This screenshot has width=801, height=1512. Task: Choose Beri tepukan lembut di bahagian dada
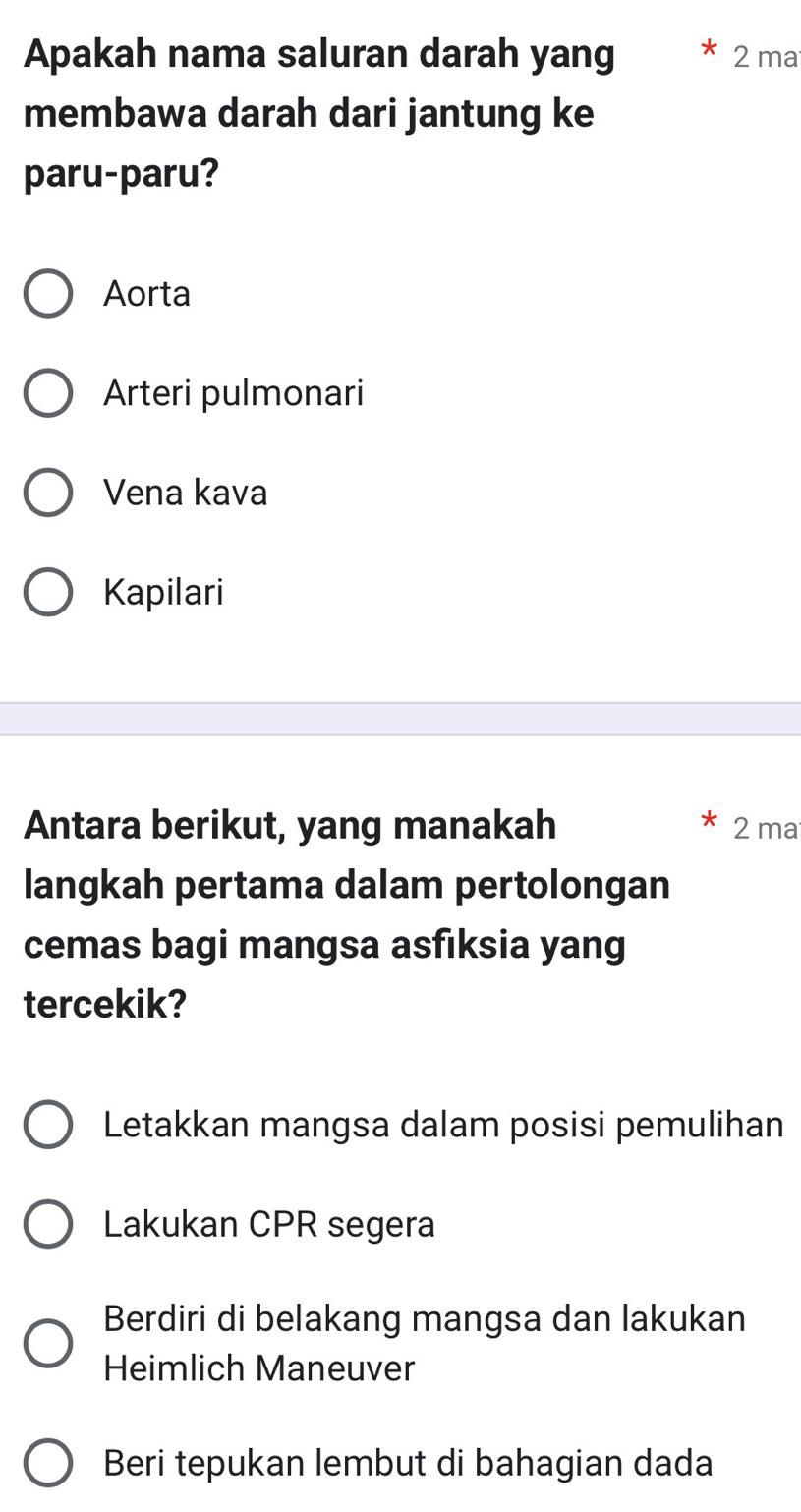(x=406, y=1463)
